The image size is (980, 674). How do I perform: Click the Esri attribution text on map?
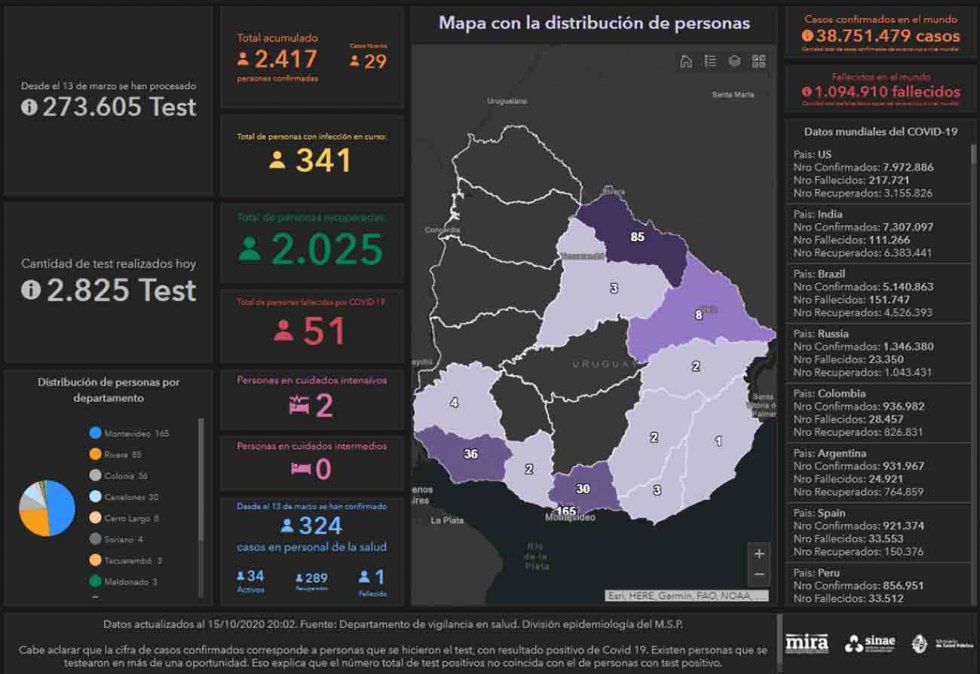click(x=685, y=596)
